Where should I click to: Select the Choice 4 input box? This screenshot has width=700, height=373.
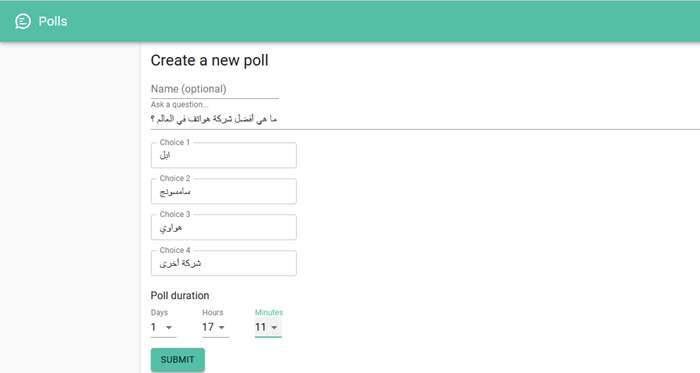224,263
